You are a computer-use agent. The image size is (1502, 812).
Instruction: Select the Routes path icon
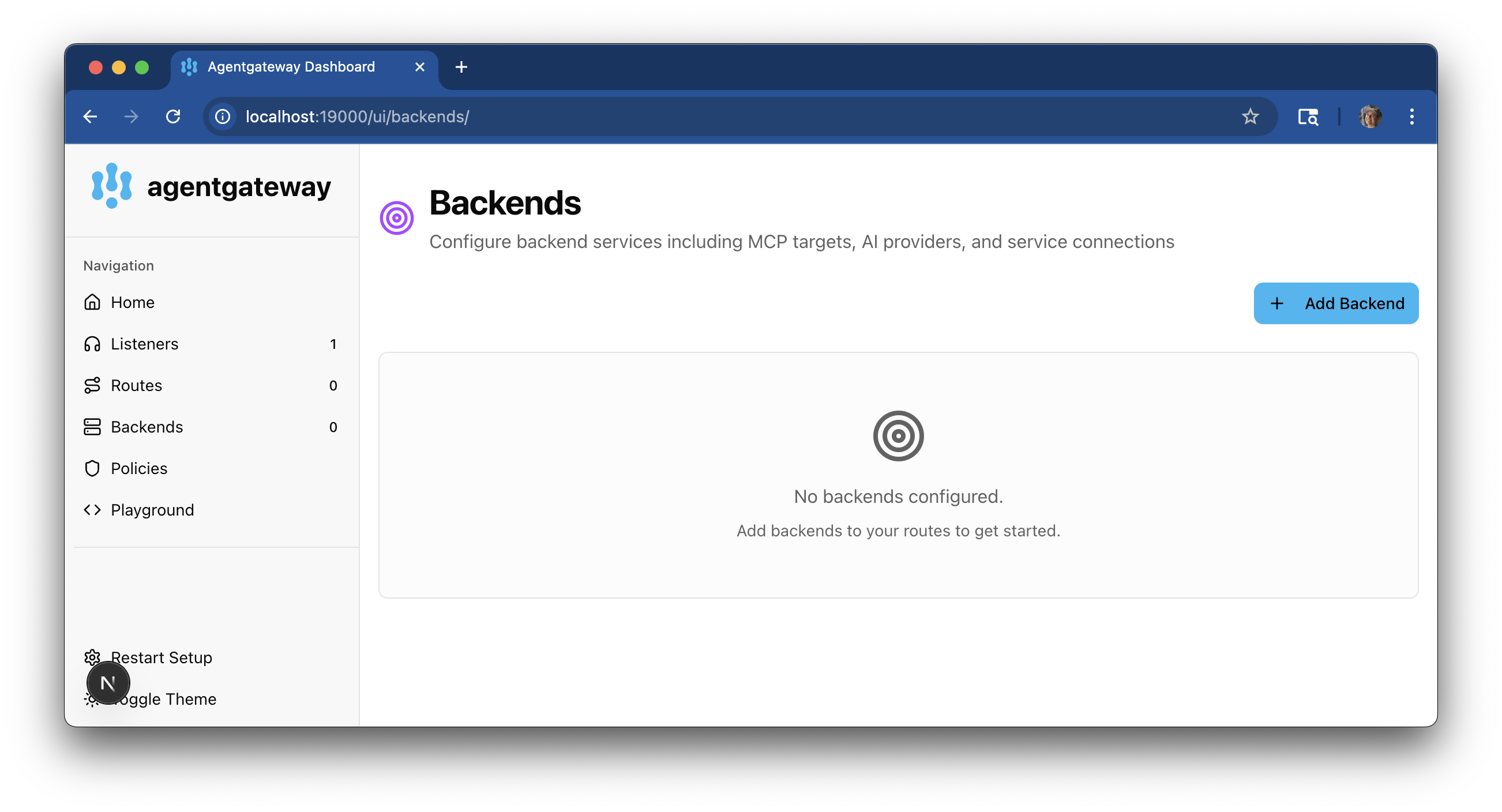92,385
